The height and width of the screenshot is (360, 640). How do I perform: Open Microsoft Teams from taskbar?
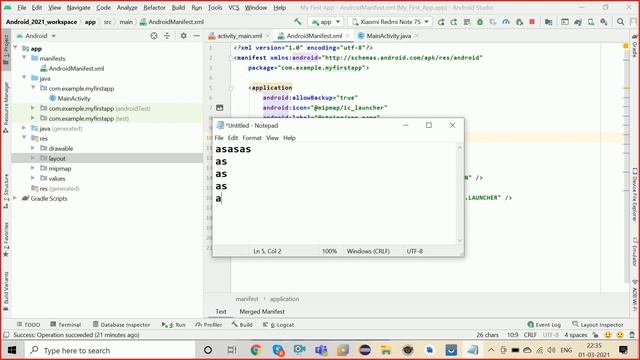[321, 350]
